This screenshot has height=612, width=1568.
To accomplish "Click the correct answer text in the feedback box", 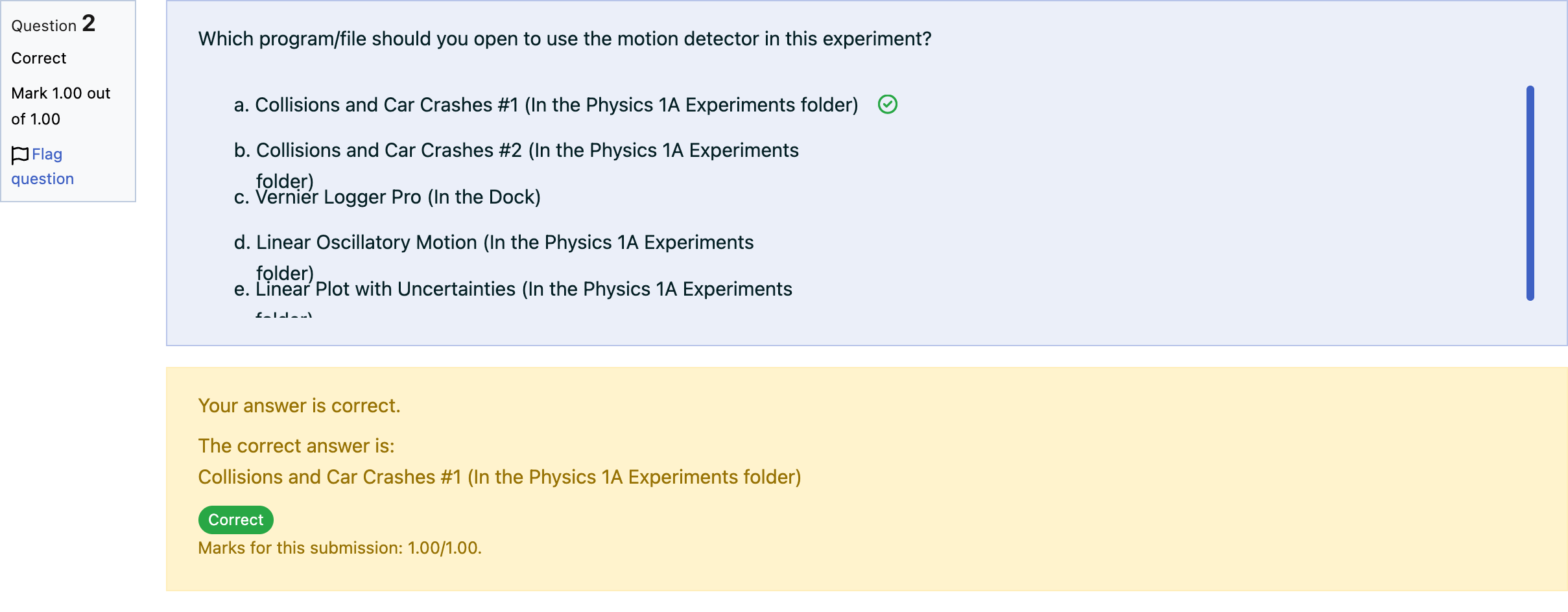I will pyautogui.click(x=499, y=477).
